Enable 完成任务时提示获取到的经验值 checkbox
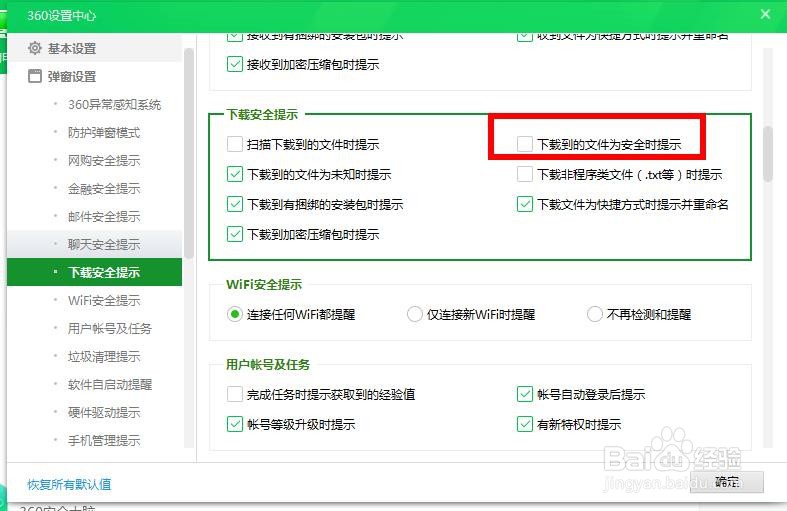 click(234, 394)
